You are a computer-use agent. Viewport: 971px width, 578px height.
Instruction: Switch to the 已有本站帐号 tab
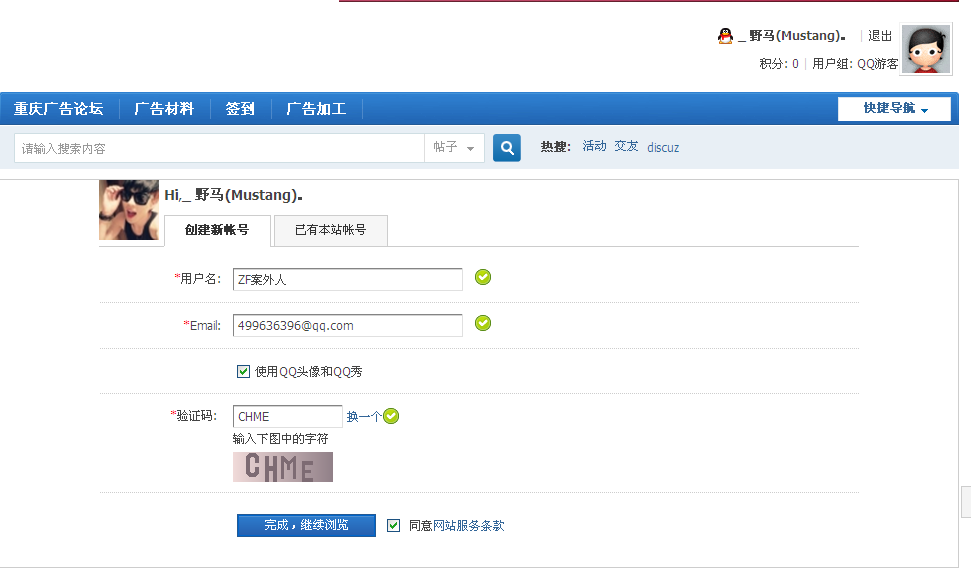click(x=331, y=230)
